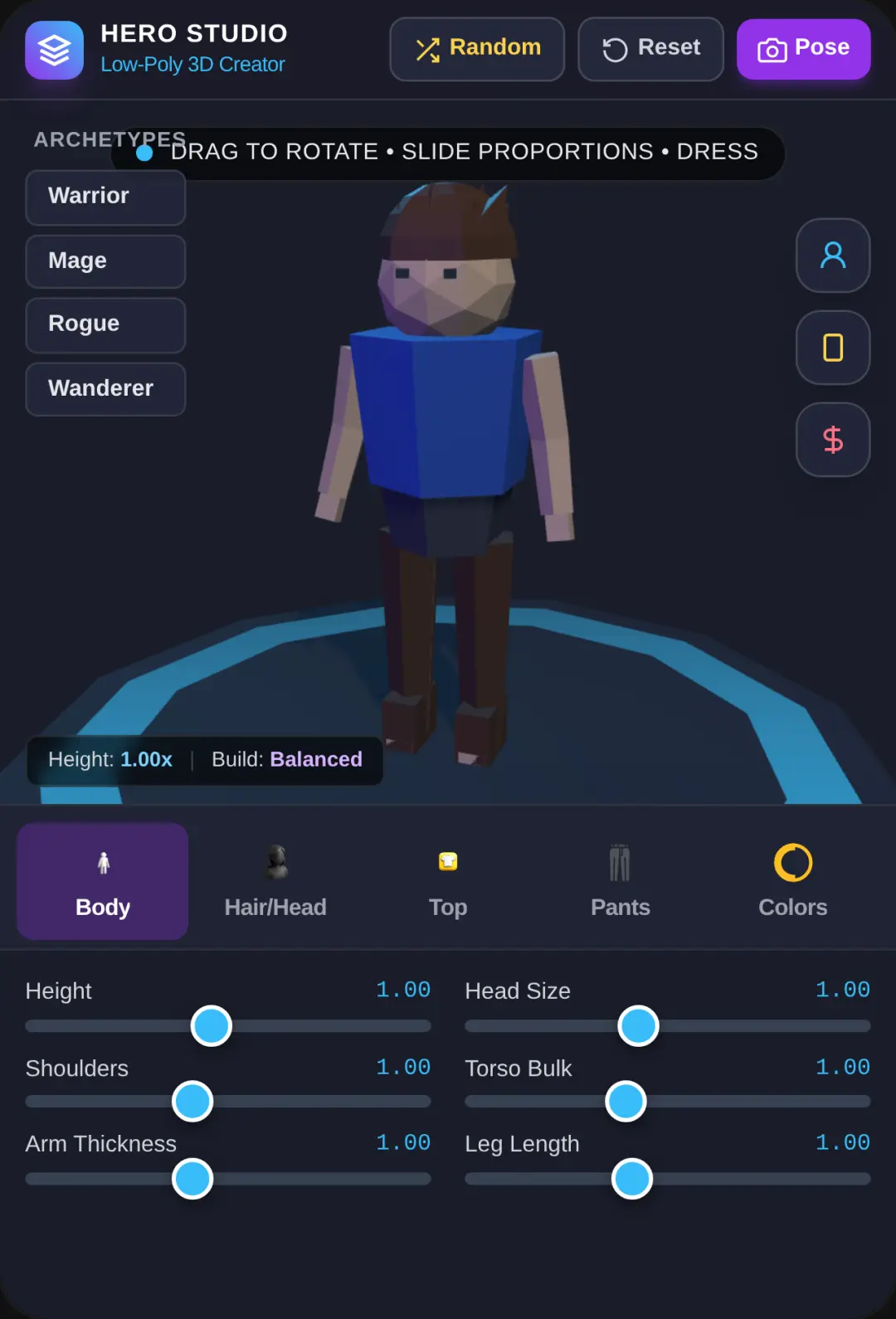Viewport: 896px width, 1319px height.
Task: Click the Shoulders value 1.00
Action: click(x=403, y=1067)
